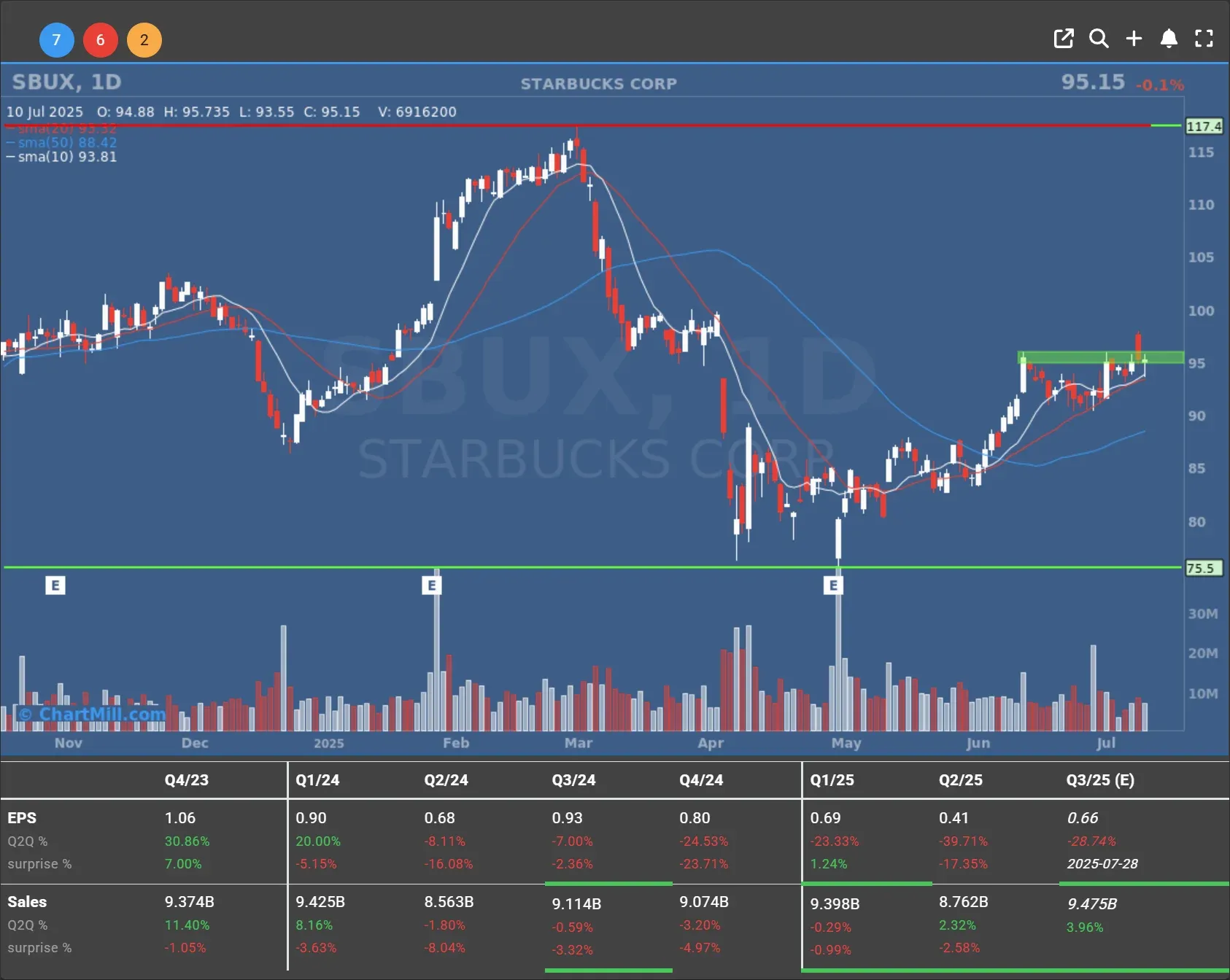Click Sales value 9.425B
The width and height of the screenshot is (1230, 980).
tap(320, 901)
